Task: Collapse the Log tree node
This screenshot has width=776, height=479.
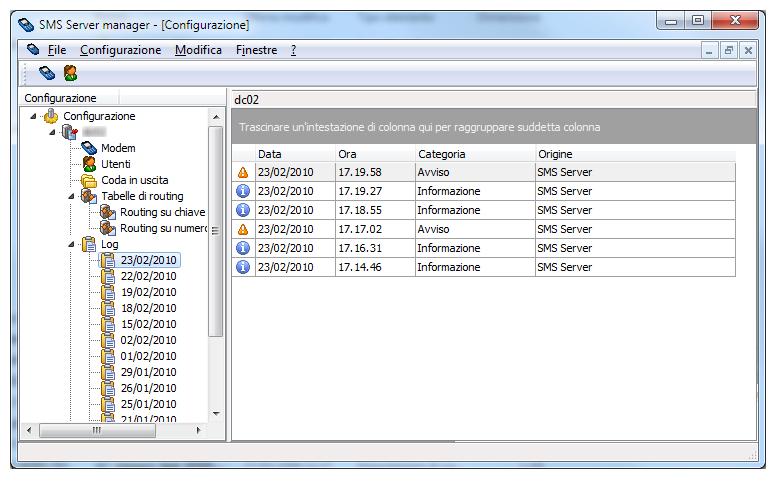Action: tap(71, 244)
